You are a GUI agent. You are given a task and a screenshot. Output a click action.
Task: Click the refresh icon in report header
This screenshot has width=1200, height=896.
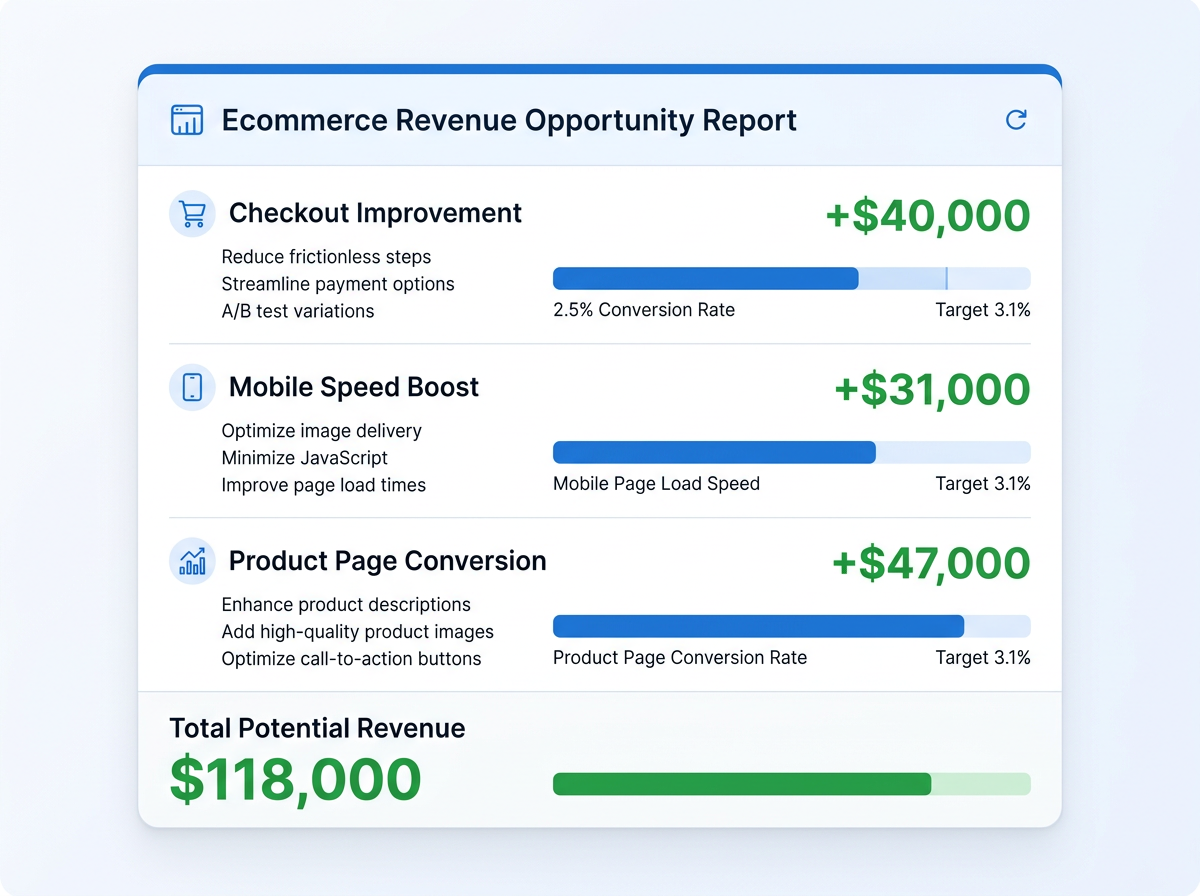[x=1016, y=120]
